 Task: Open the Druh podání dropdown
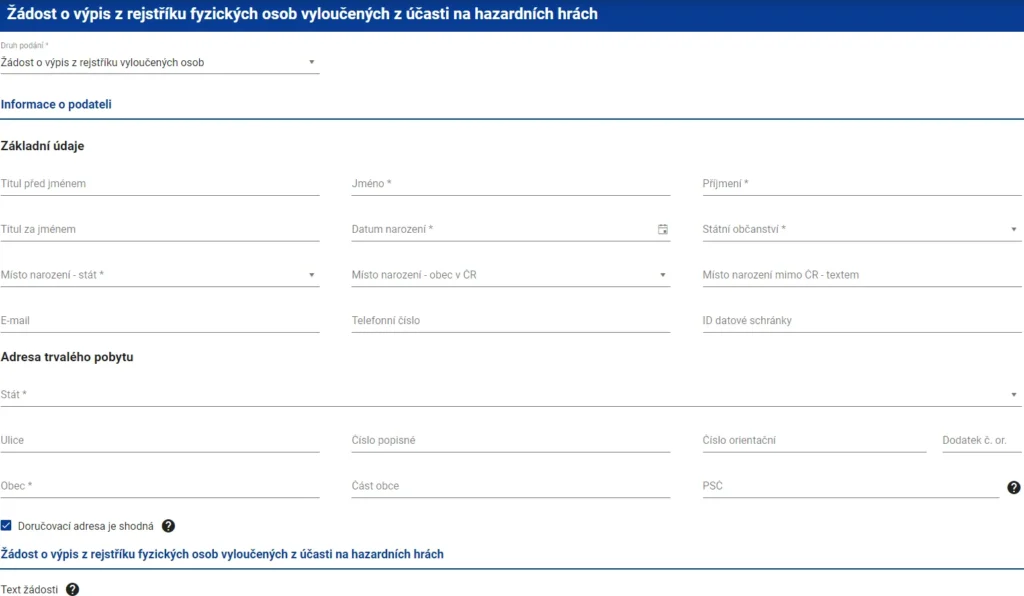(x=160, y=63)
